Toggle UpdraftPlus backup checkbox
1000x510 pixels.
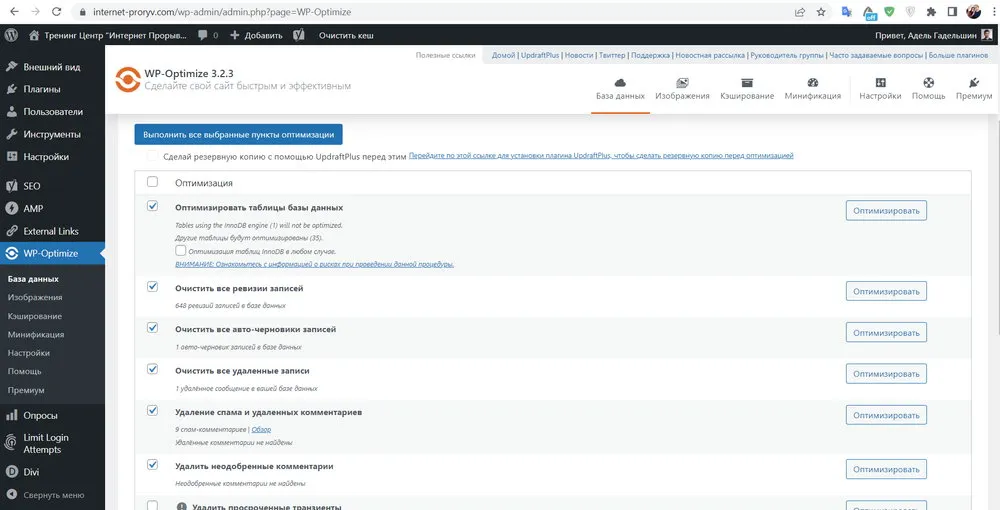[x=152, y=156]
